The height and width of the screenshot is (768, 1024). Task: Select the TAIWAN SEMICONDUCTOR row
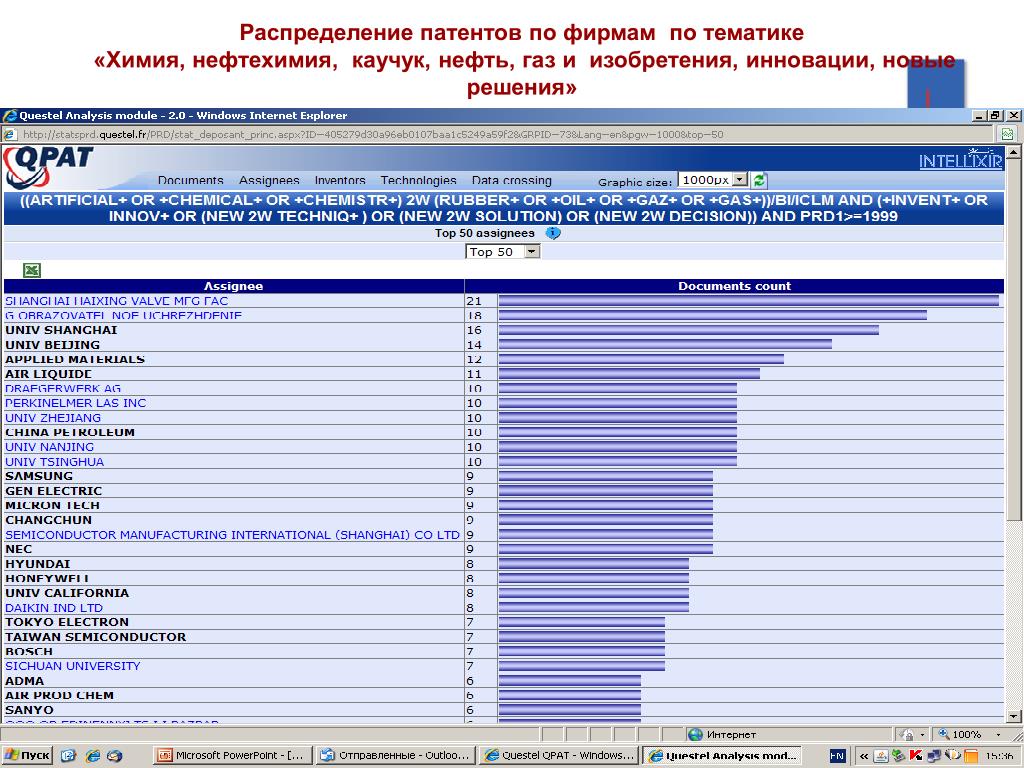pos(504,637)
